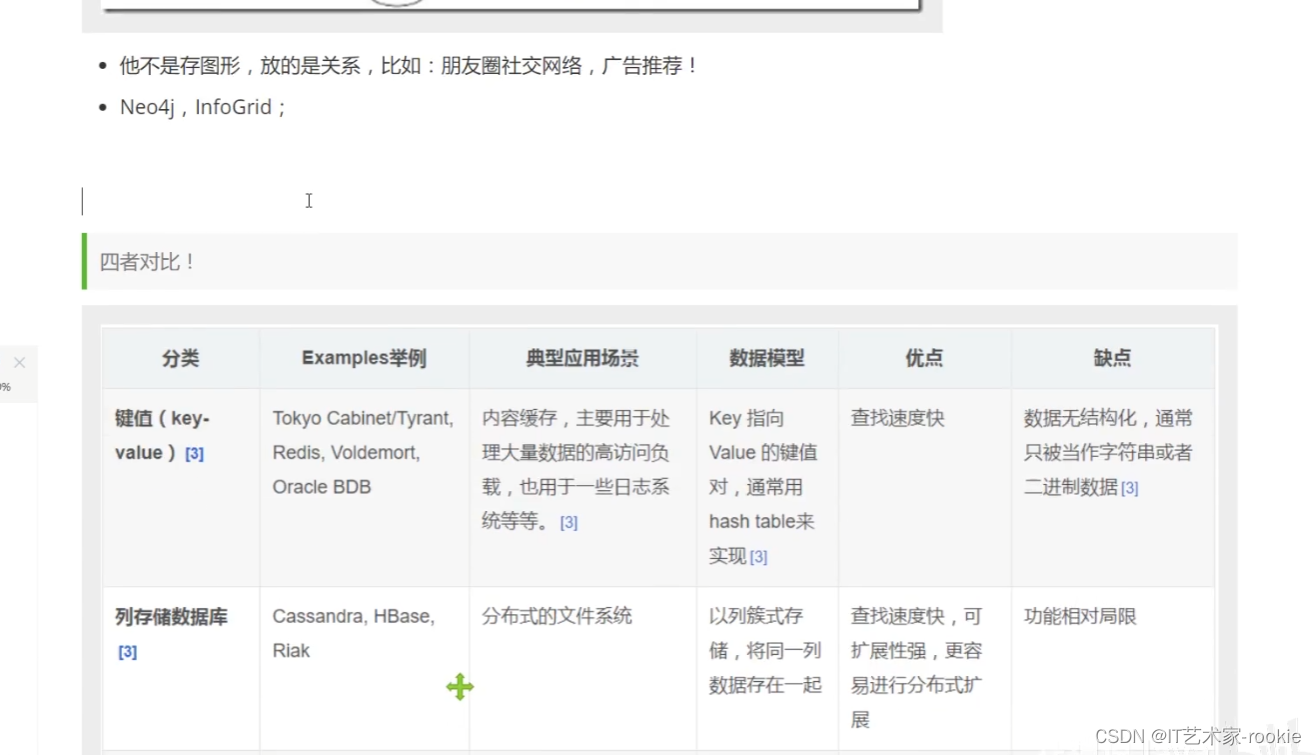Viewport: 1316px width, 755px height.
Task: Click the 内容缓存 application scenario text
Action: (576, 470)
